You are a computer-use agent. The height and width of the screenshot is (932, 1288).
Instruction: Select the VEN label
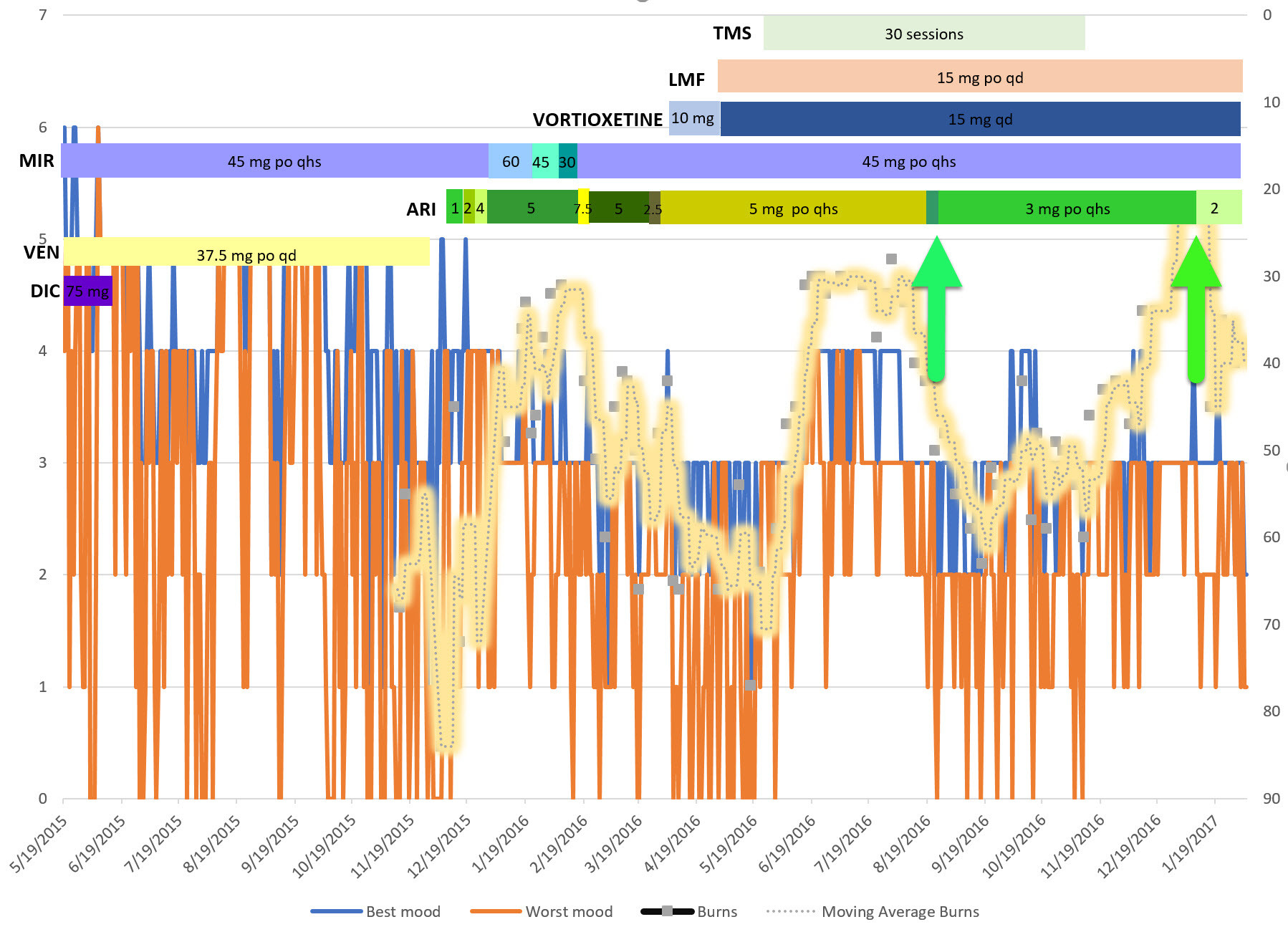pyautogui.click(x=41, y=252)
